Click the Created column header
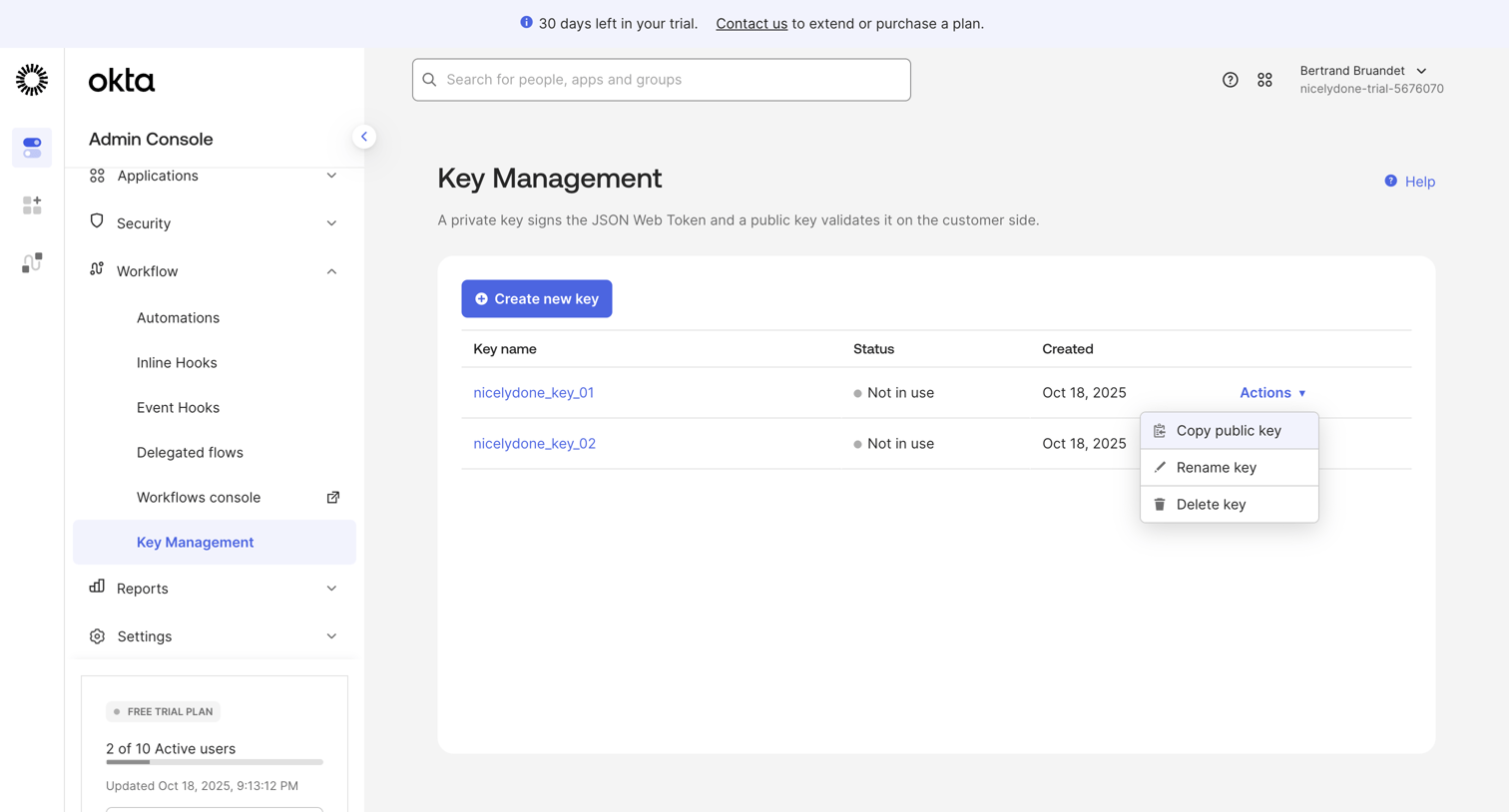This screenshot has height=812, width=1509. [1068, 349]
